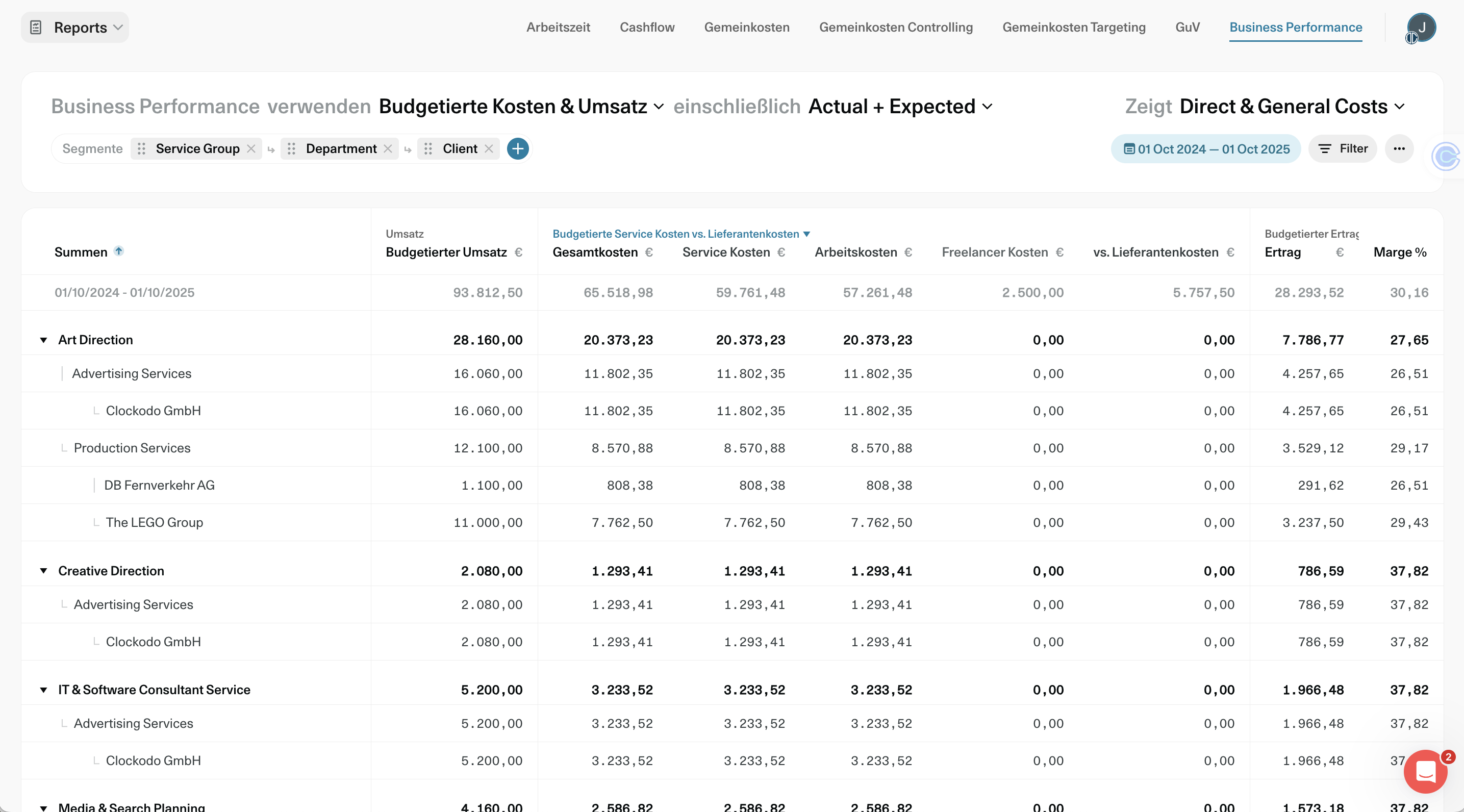Remove the Service Group segment with X
1464x812 pixels.
click(x=251, y=149)
